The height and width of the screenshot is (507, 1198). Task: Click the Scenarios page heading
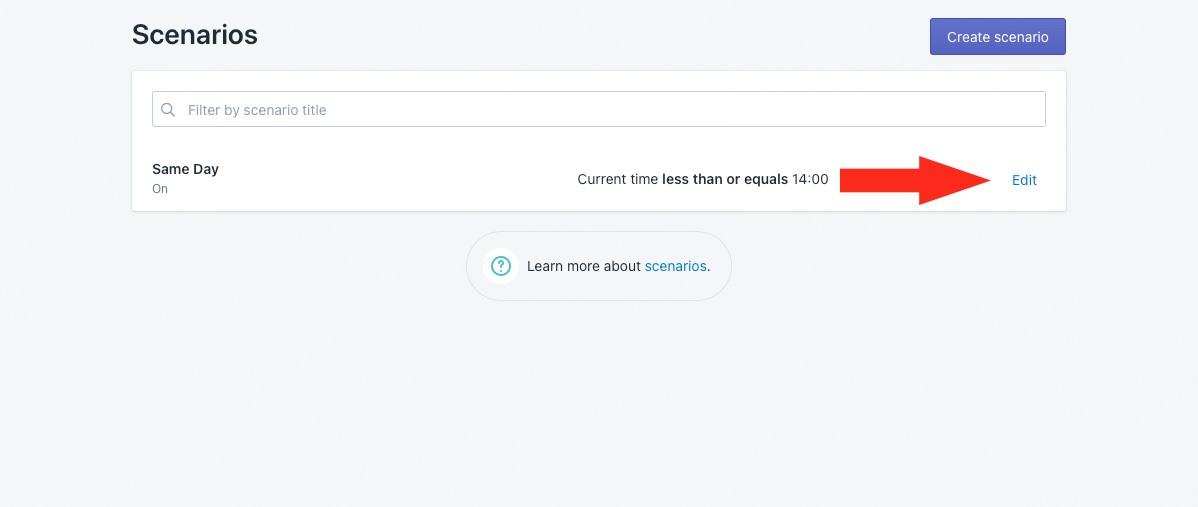195,35
